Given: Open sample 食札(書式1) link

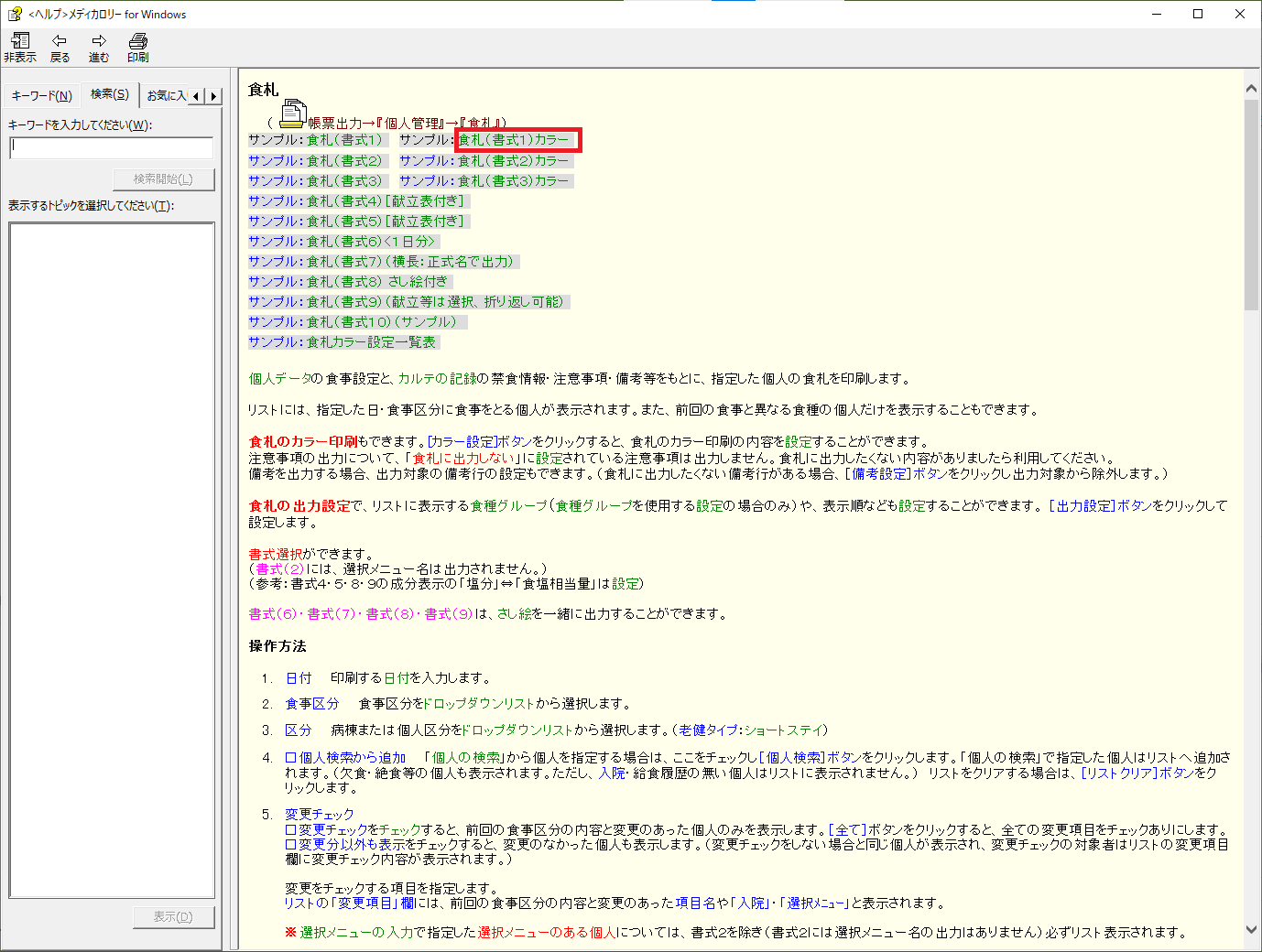Looking at the screenshot, I should coord(344,140).
